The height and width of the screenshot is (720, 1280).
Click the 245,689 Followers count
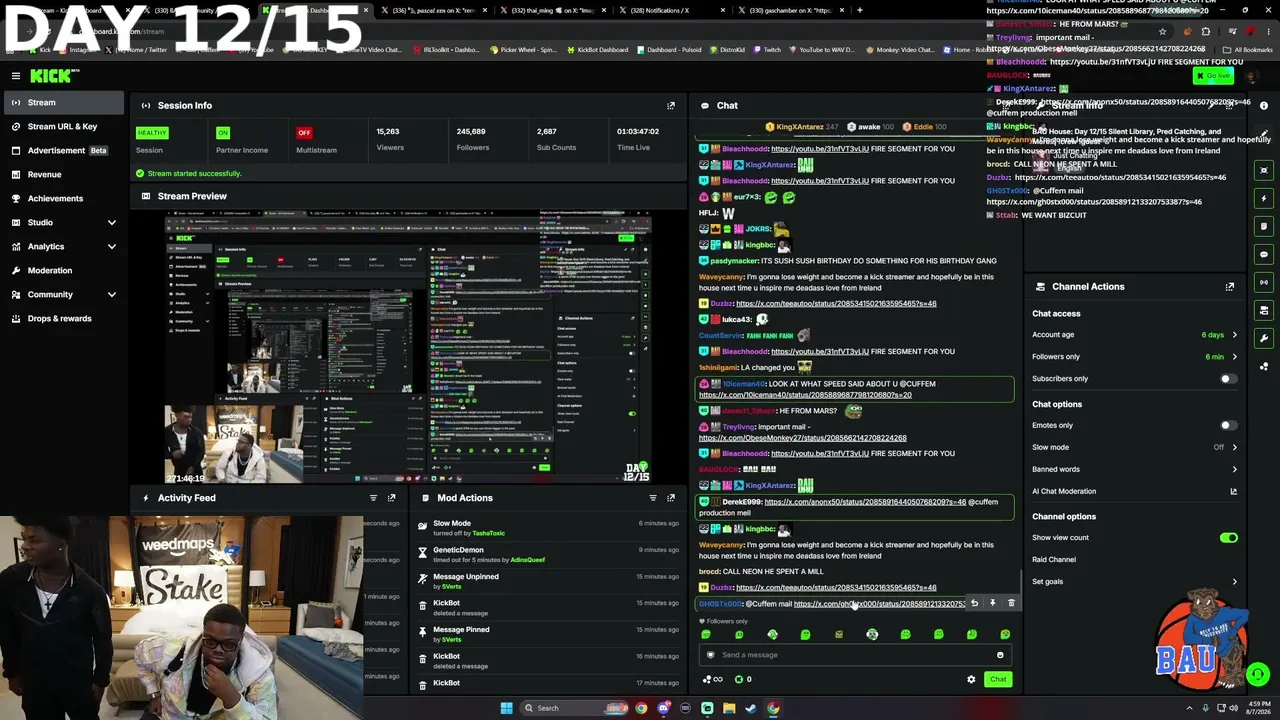(x=471, y=131)
